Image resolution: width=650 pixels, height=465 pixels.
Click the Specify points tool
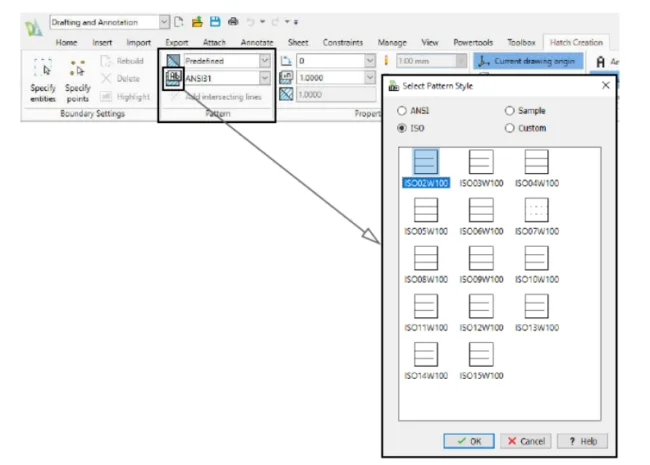pos(78,80)
